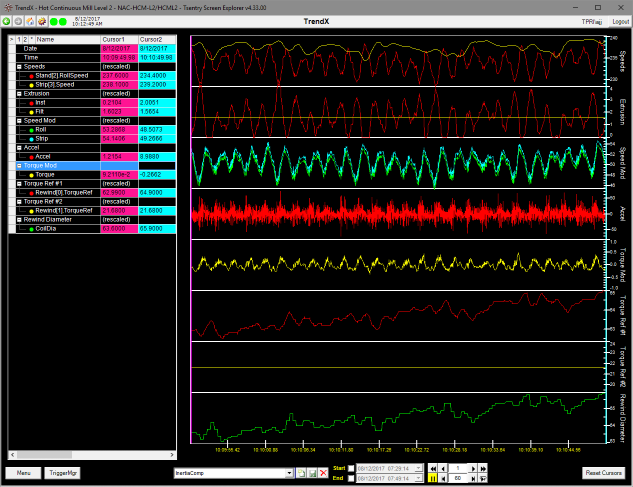
Task: Click the fast rewind double-arrow button
Action: point(433,468)
